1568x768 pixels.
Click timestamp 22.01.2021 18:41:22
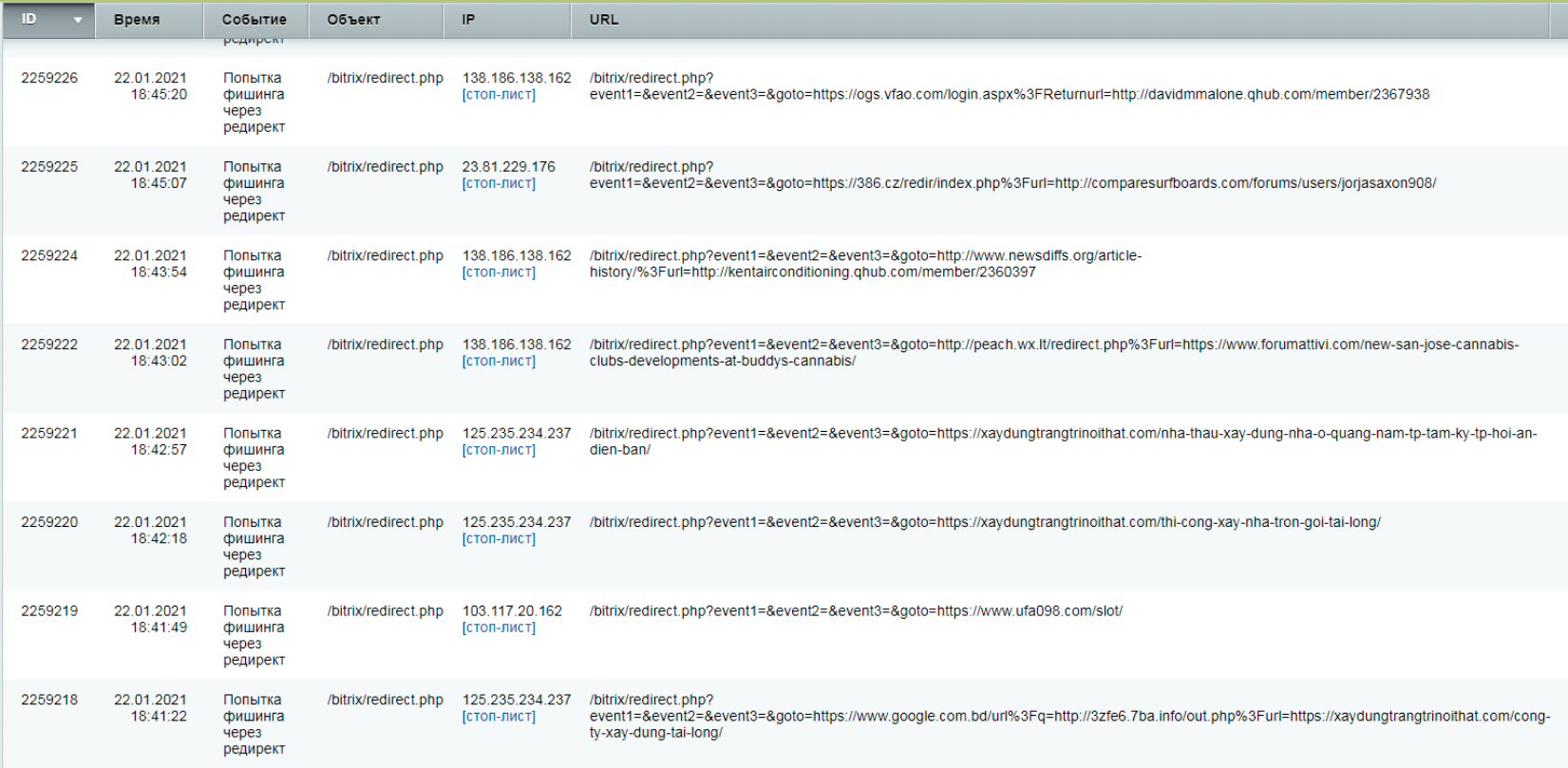(151, 708)
